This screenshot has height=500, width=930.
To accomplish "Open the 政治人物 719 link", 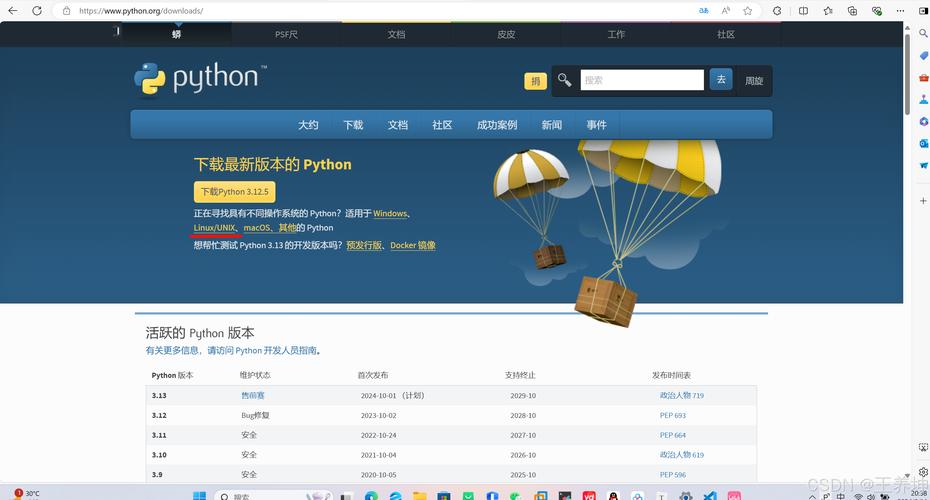I will 681,396.
